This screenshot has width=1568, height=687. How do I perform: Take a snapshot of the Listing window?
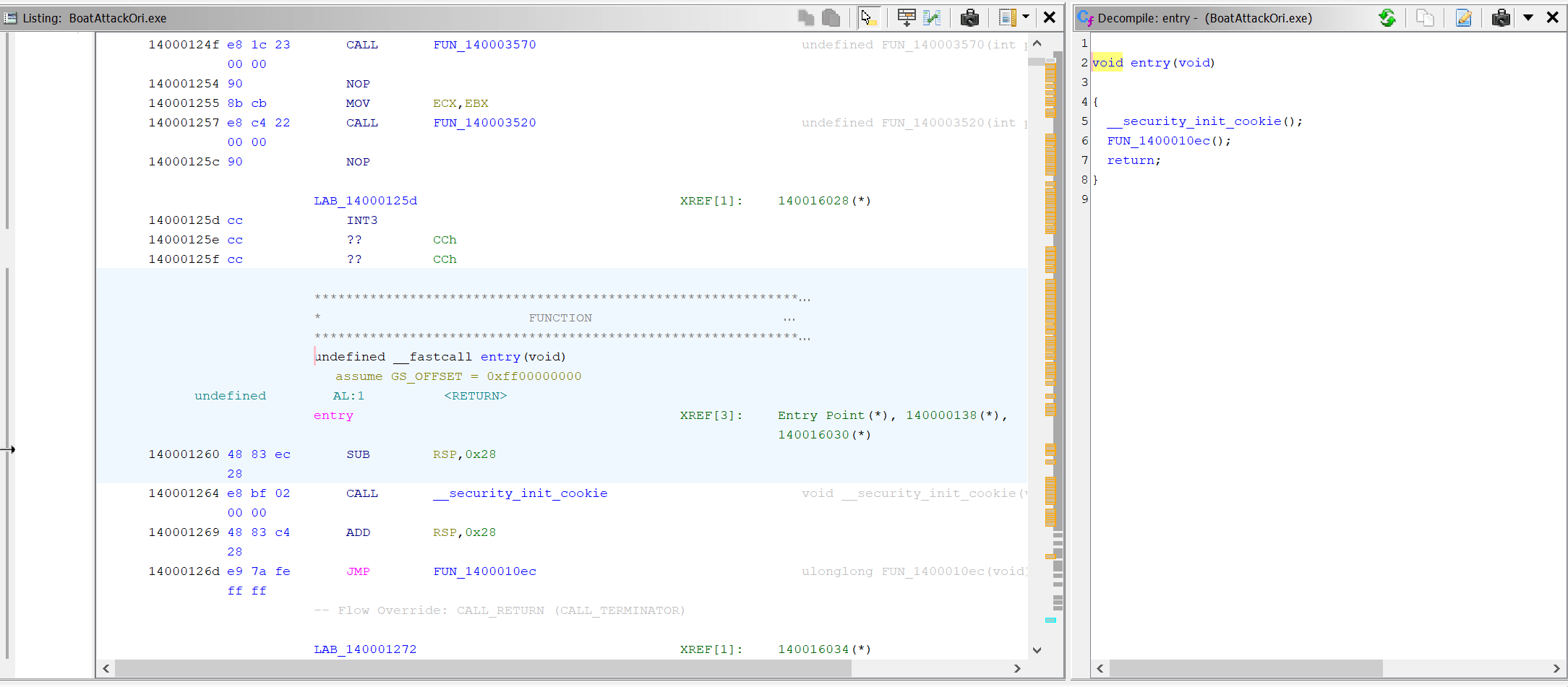coord(969,17)
